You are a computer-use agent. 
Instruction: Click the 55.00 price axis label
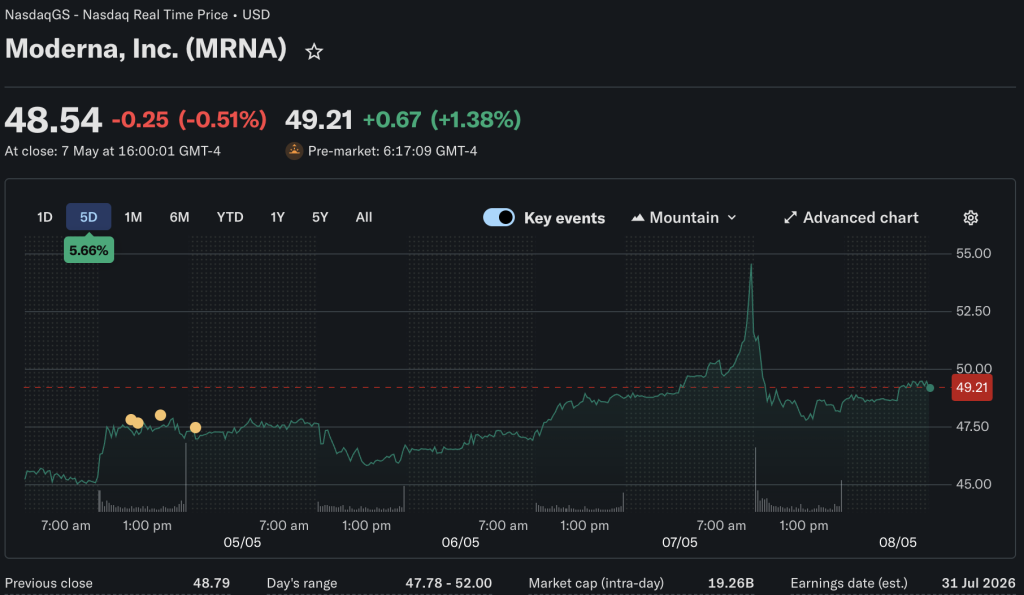click(973, 253)
